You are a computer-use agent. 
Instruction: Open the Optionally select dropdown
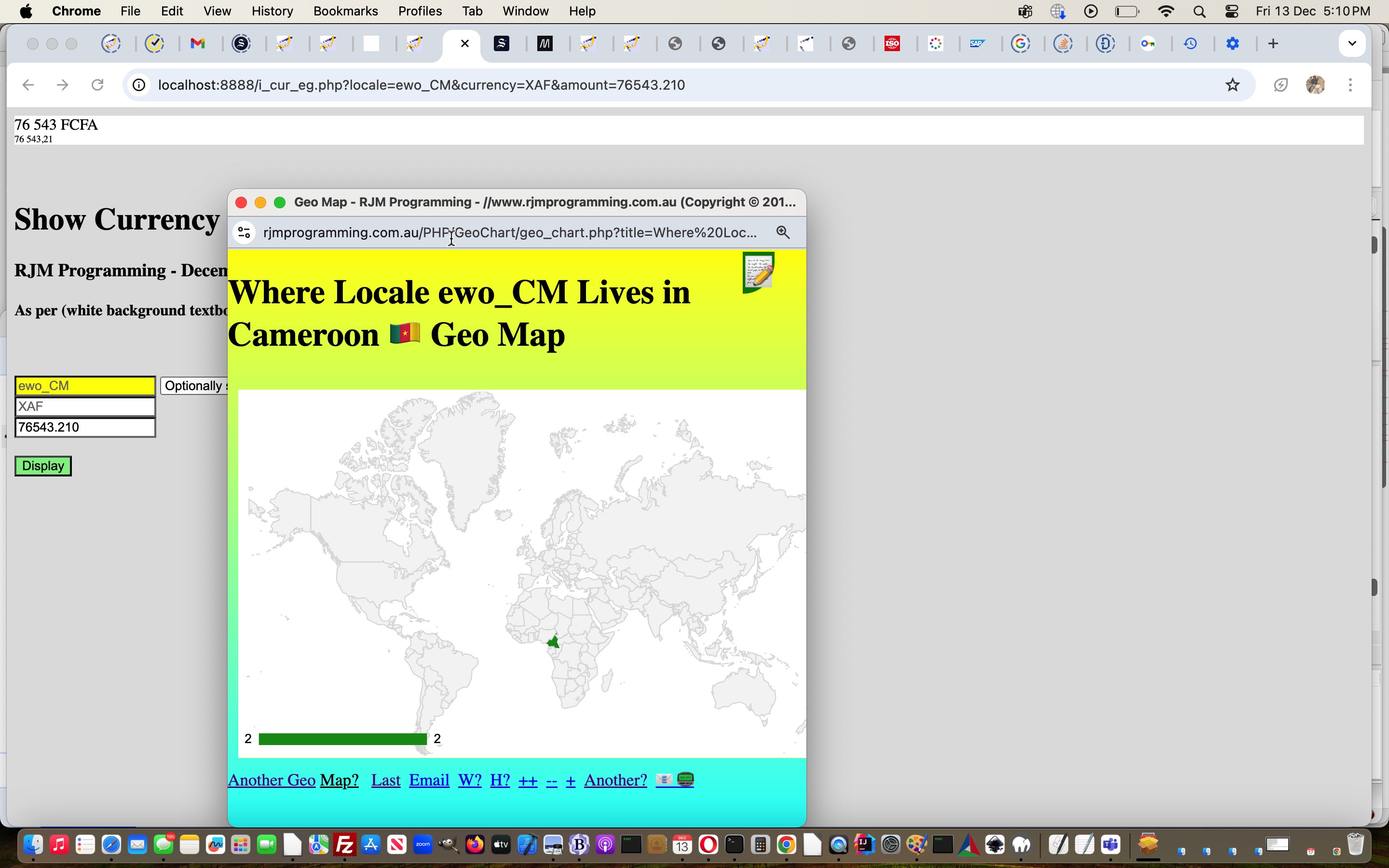pyautogui.click(x=194, y=386)
